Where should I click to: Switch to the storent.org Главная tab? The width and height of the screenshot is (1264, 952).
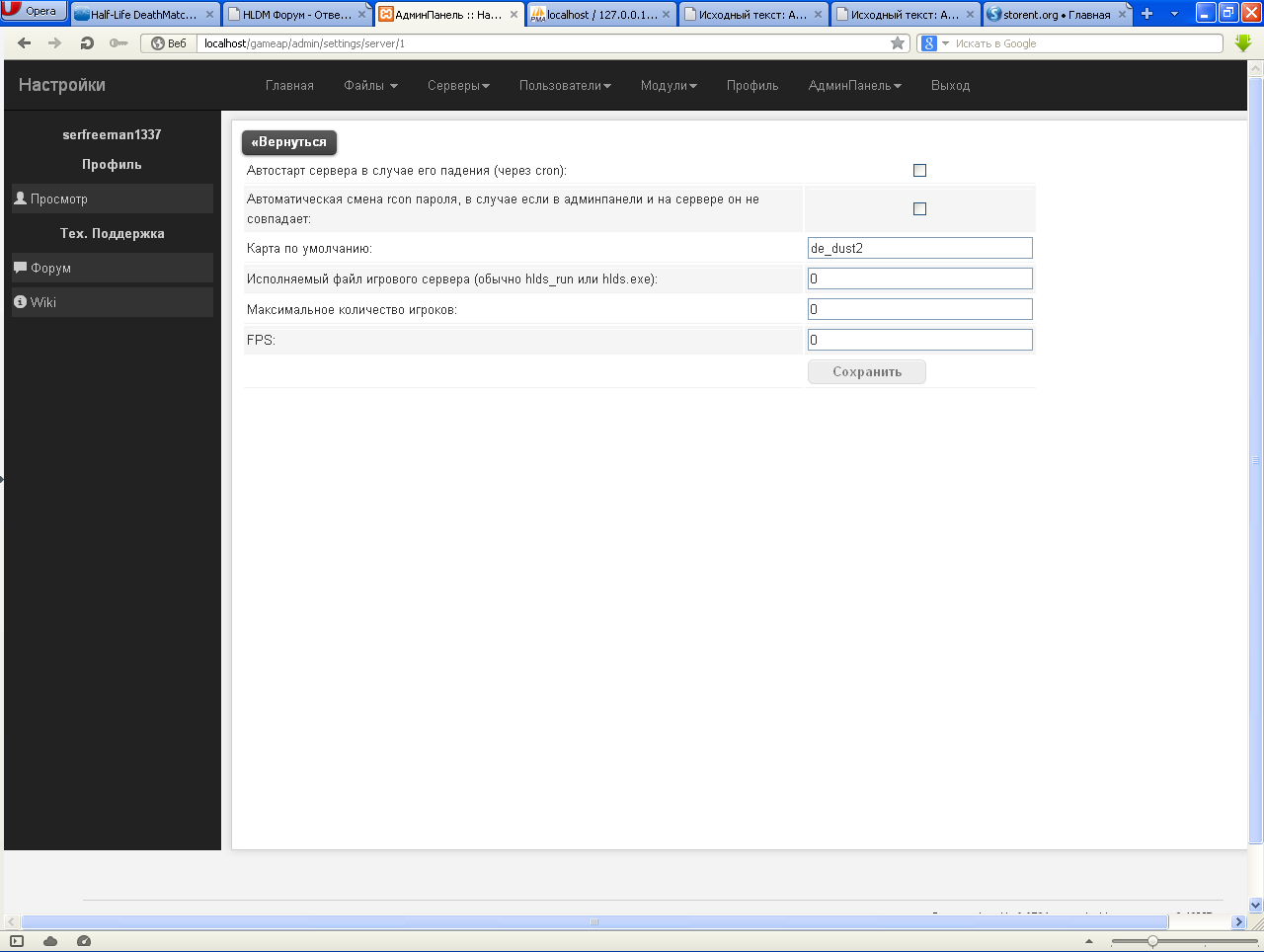(1055, 15)
